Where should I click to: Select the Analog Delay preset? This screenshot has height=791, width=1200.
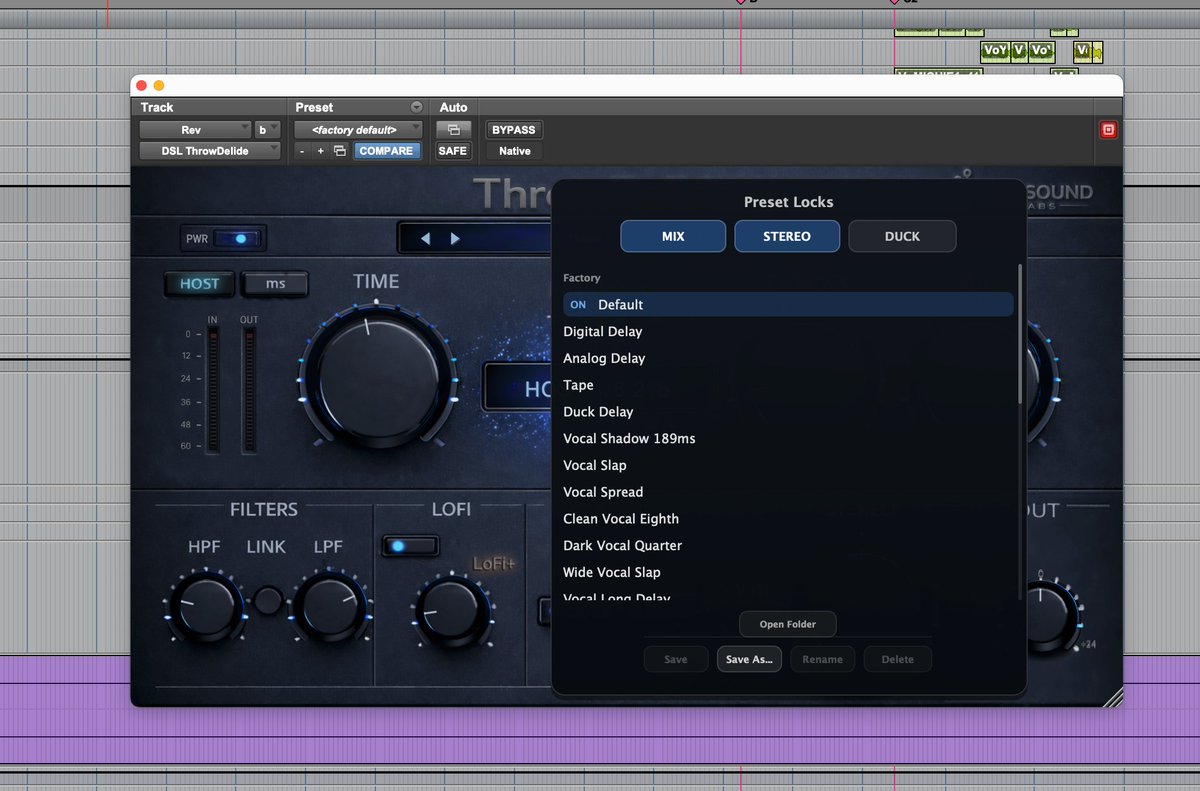coord(788,358)
